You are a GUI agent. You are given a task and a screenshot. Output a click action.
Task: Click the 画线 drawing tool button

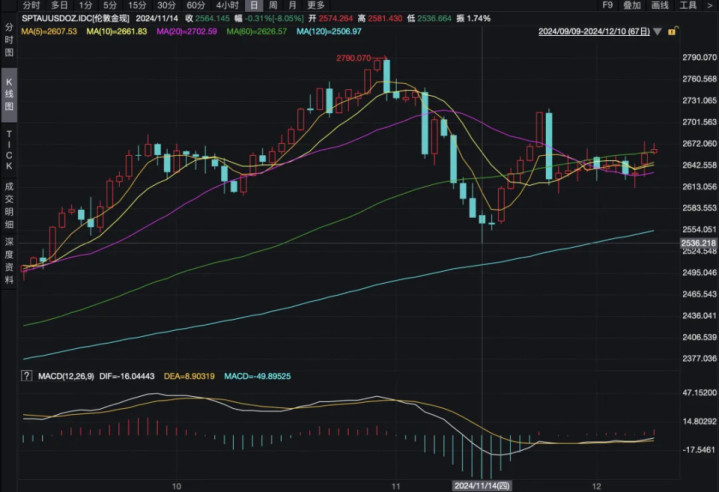point(659,5)
